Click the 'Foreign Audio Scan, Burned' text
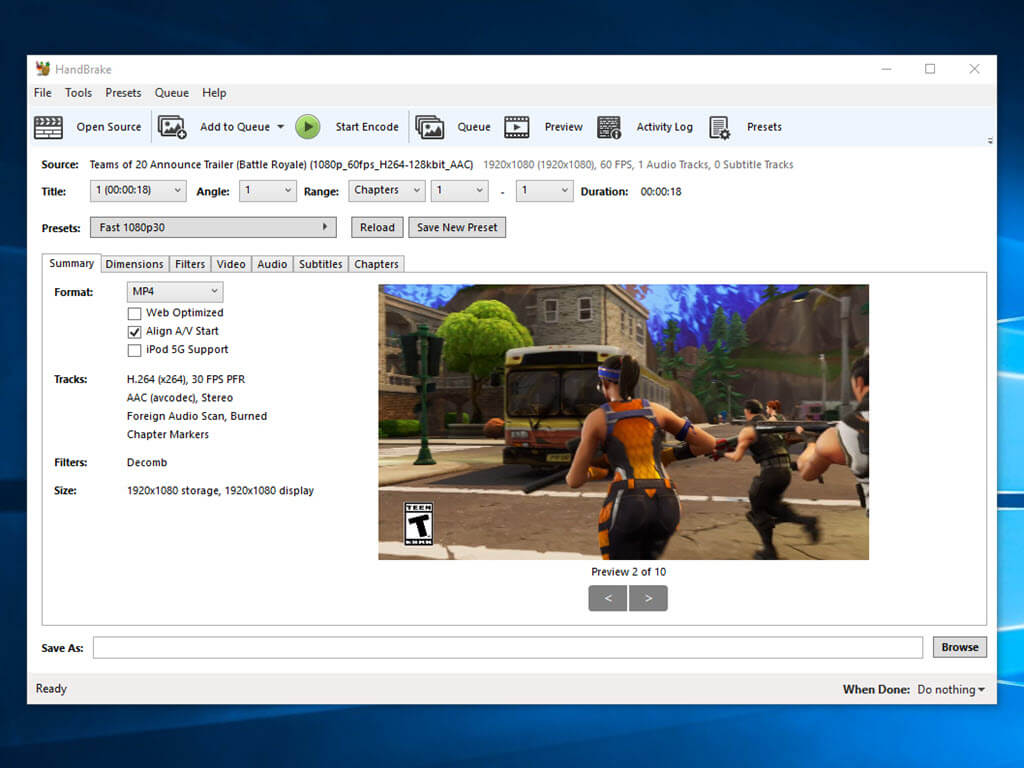 coord(197,416)
